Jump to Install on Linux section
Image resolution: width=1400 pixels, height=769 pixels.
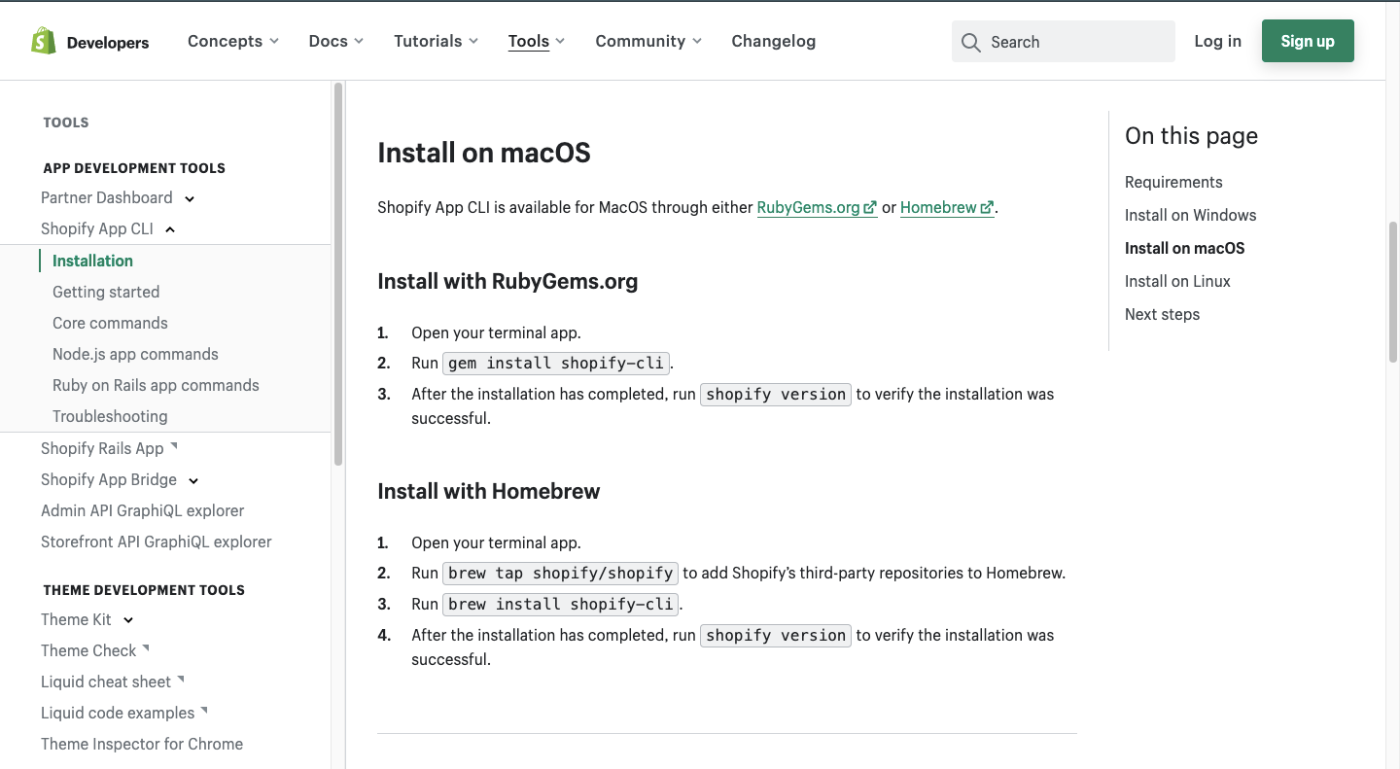click(x=1177, y=281)
